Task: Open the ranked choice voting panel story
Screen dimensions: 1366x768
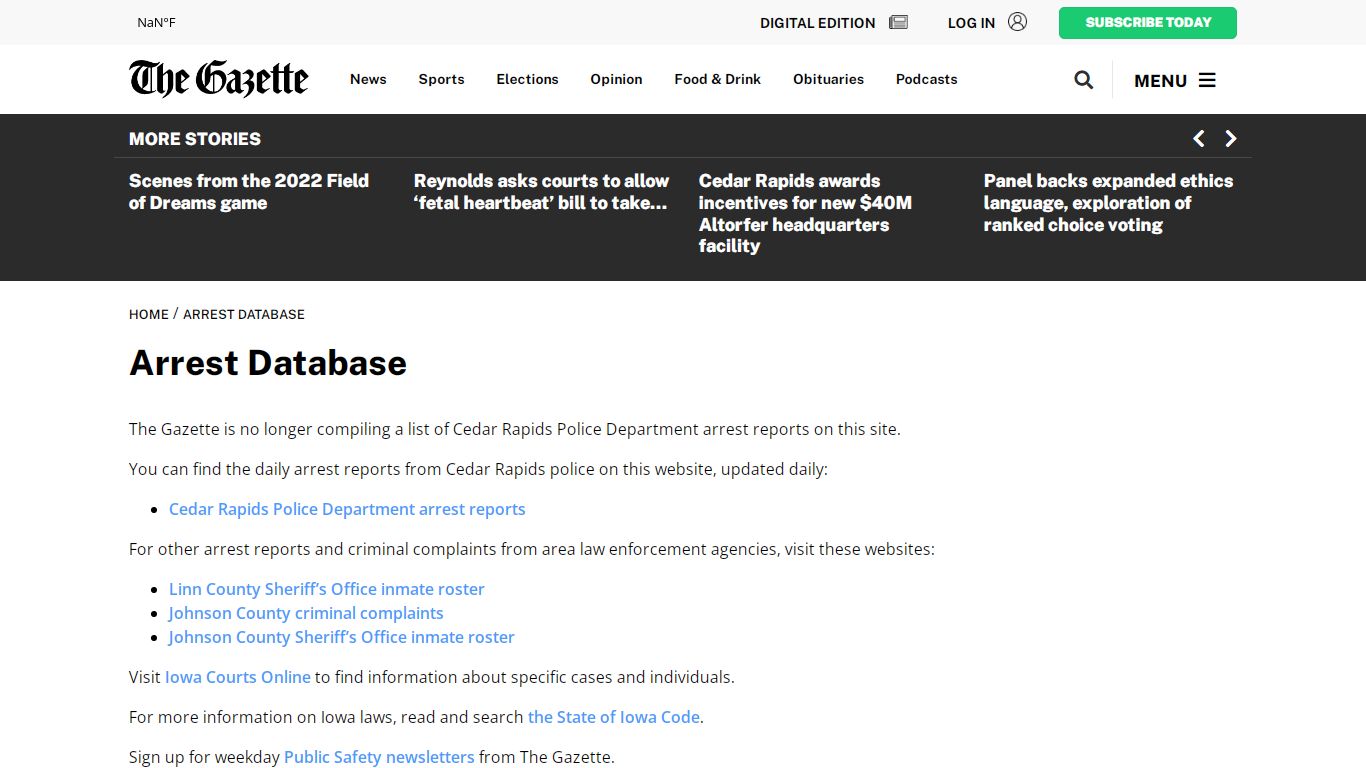Action: 1108,203
